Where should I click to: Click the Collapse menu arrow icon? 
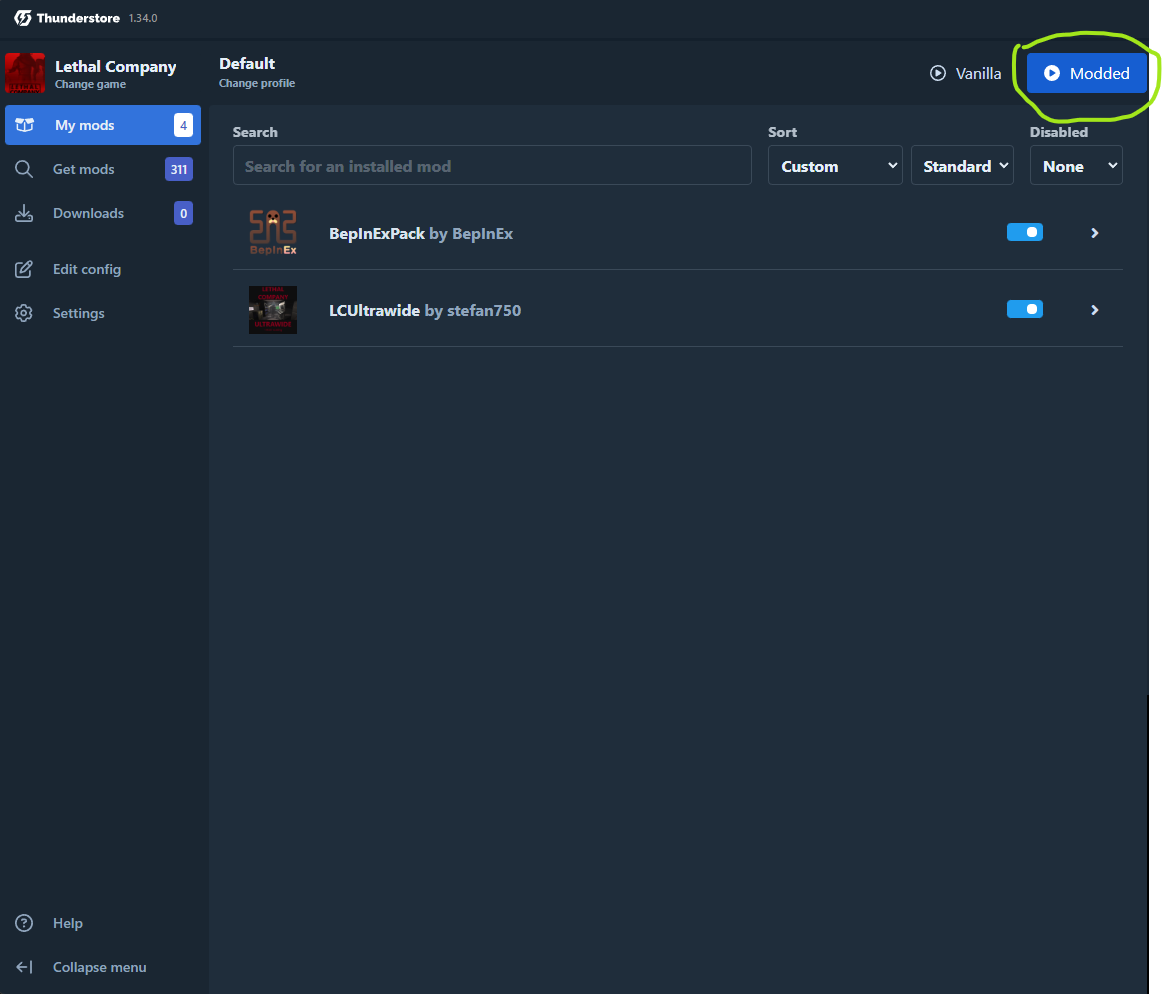(24, 967)
